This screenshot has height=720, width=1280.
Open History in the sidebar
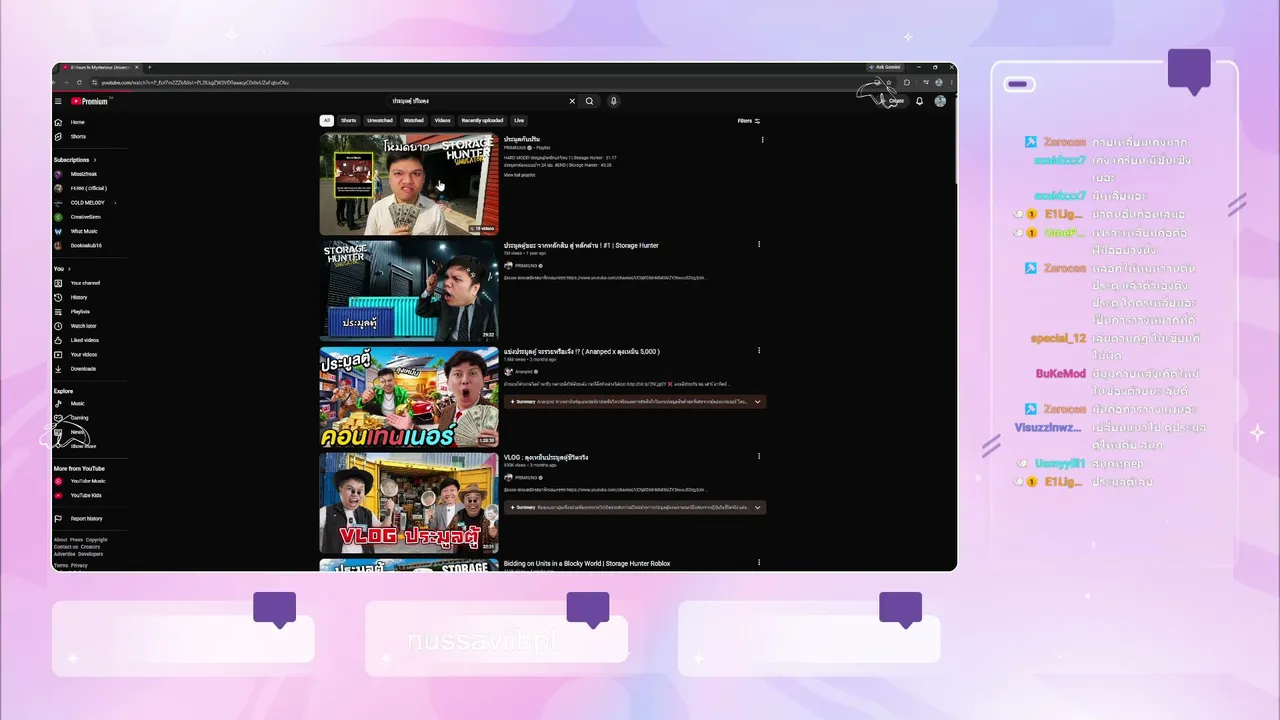click(78, 297)
